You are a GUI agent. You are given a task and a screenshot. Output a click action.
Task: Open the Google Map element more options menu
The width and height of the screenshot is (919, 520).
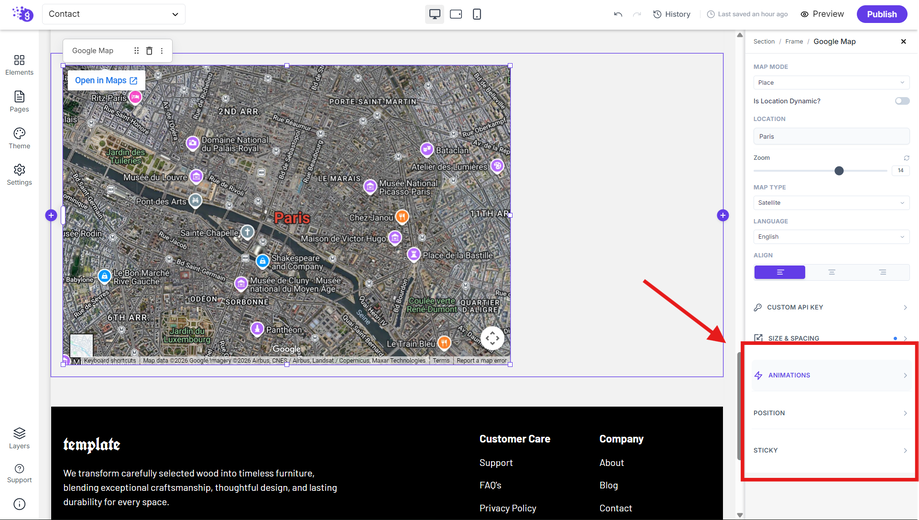pyautogui.click(x=162, y=50)
